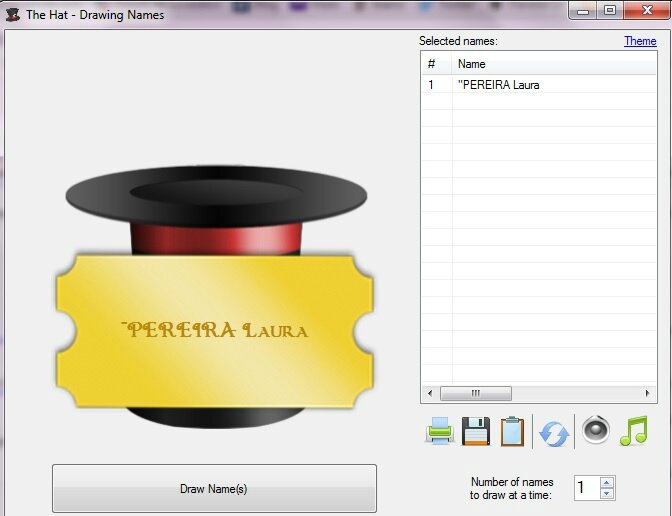Select the "PEREIRA Laura row in list
The height and width of the screenshot is (516, 672).
point(539,84)
